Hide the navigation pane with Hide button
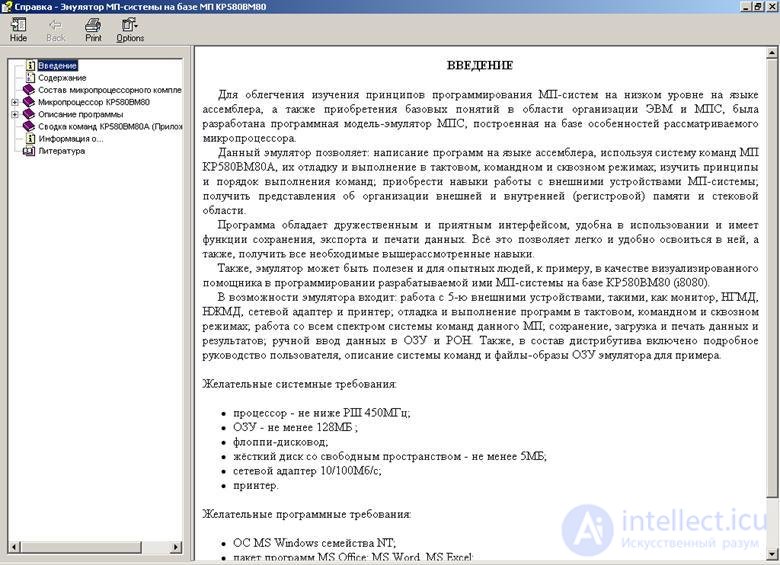Viewport: 780px width, 565px height. [18, 30]
